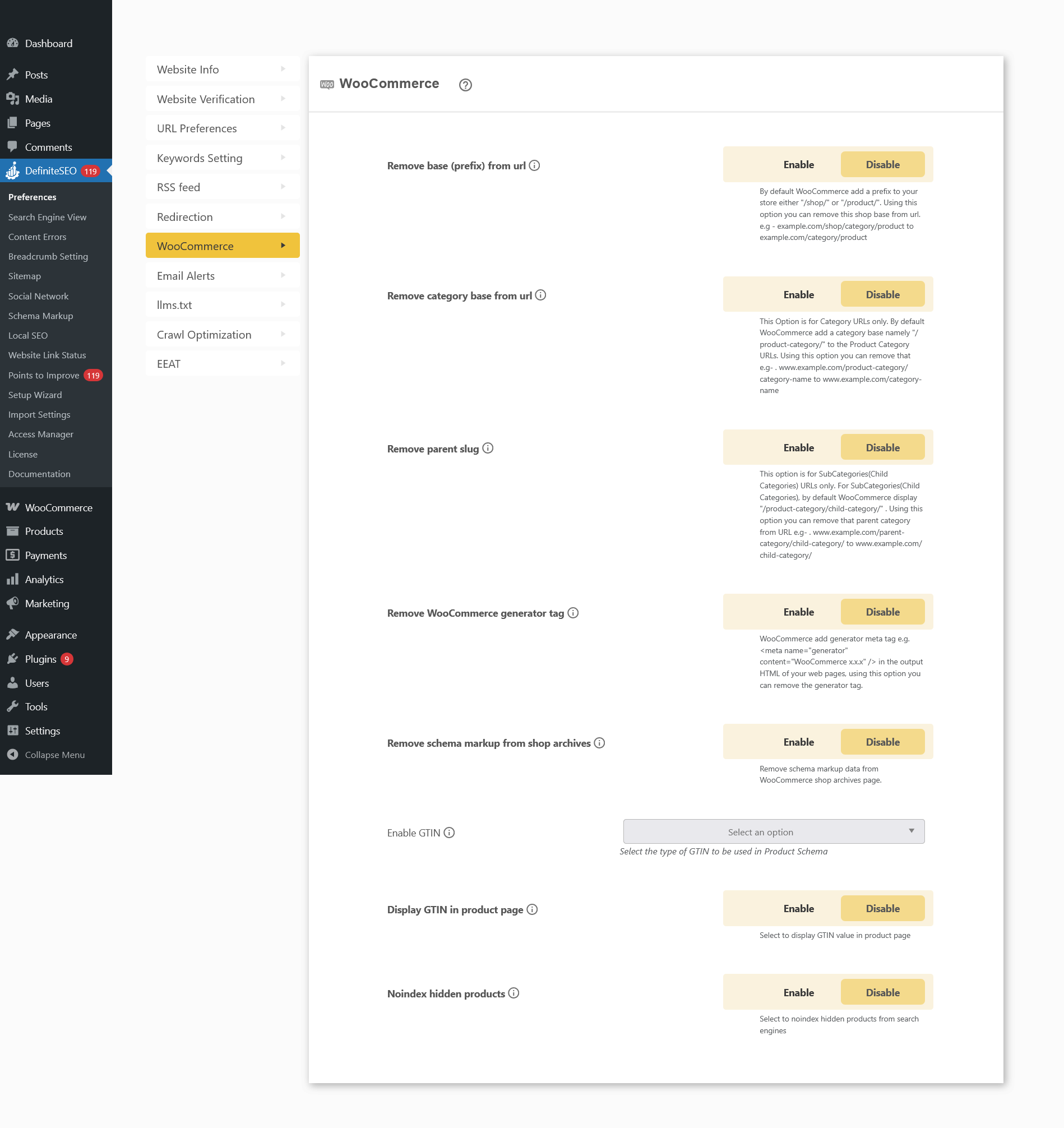Image resolution: width=1064 pixels, height=1128 pixels.
Task: Open the DefiniteSEO ship icon in sidebar
Action: [12, 170]
